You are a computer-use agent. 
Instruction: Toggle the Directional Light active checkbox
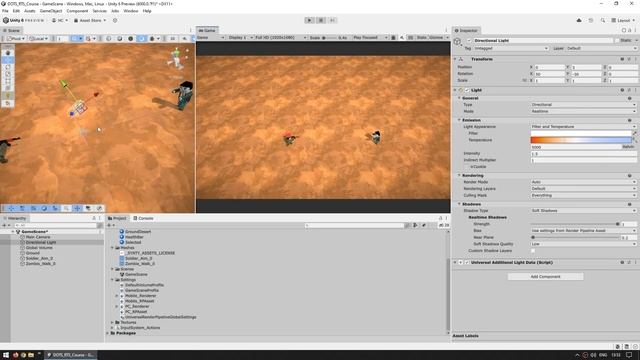[469, 40]
